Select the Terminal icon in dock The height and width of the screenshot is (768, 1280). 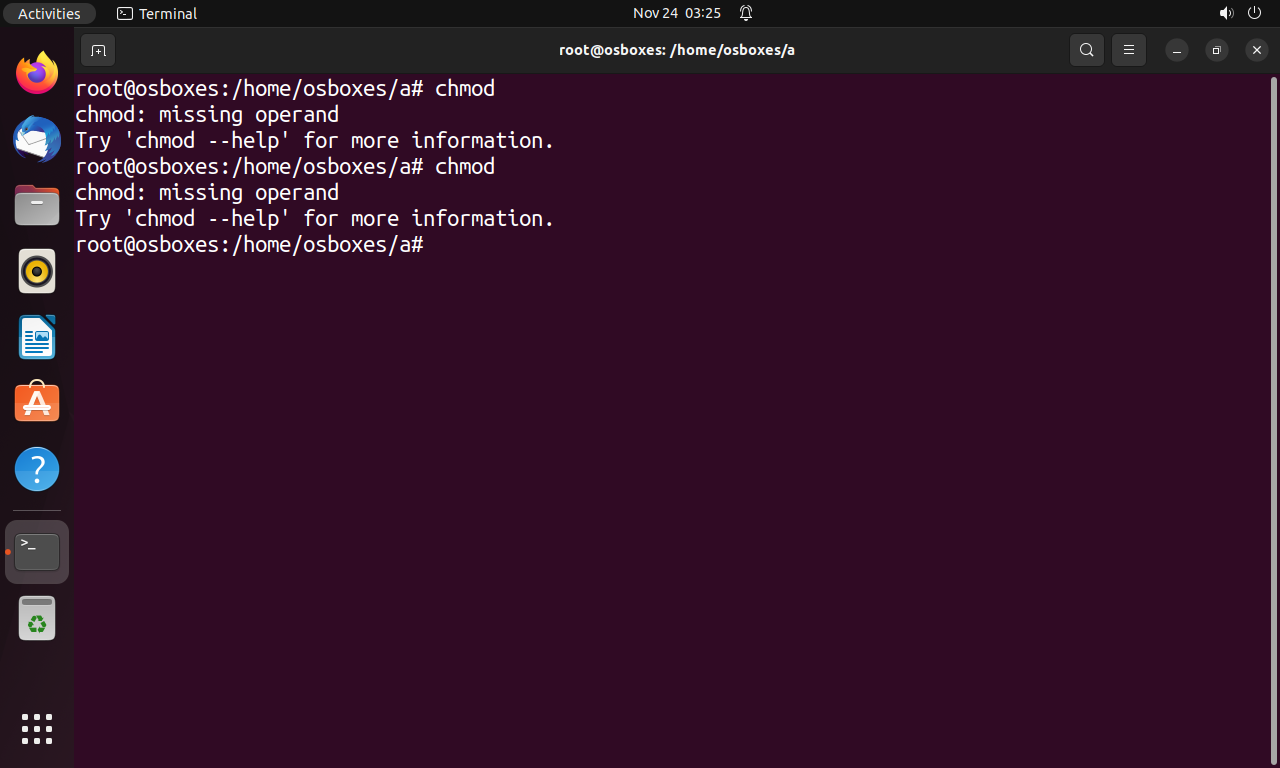click(37, 552)
